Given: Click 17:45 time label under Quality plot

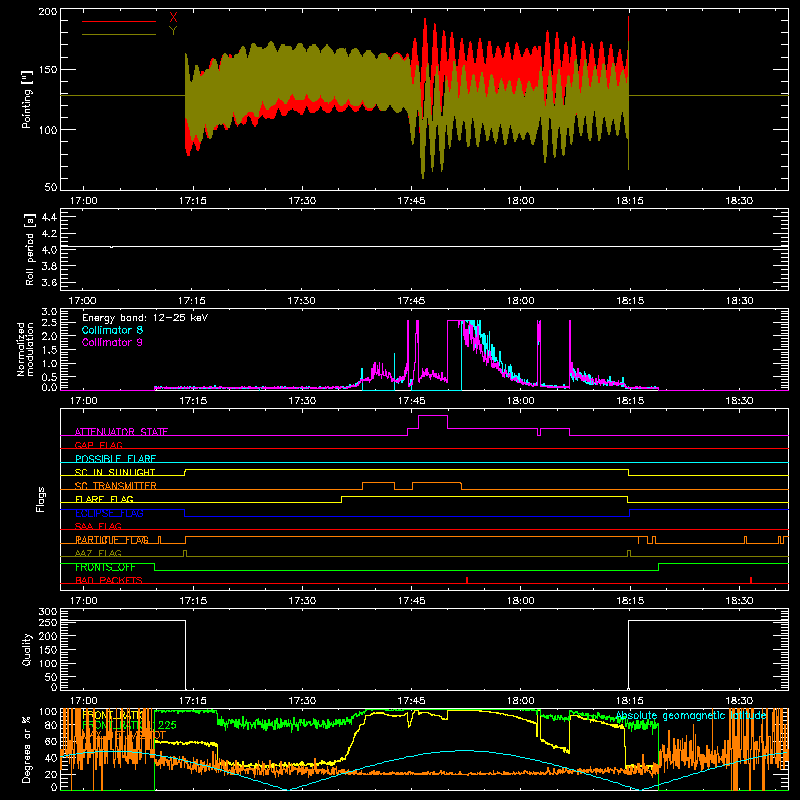Looking at the screenshot, I should pyautogui.click(x=411, y=701).
